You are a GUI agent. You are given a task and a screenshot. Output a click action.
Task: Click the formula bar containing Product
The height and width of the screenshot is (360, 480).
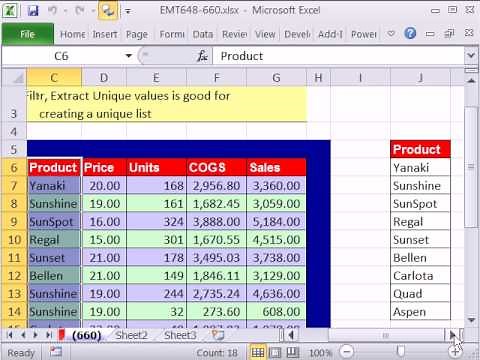click(x=338, y=56)
